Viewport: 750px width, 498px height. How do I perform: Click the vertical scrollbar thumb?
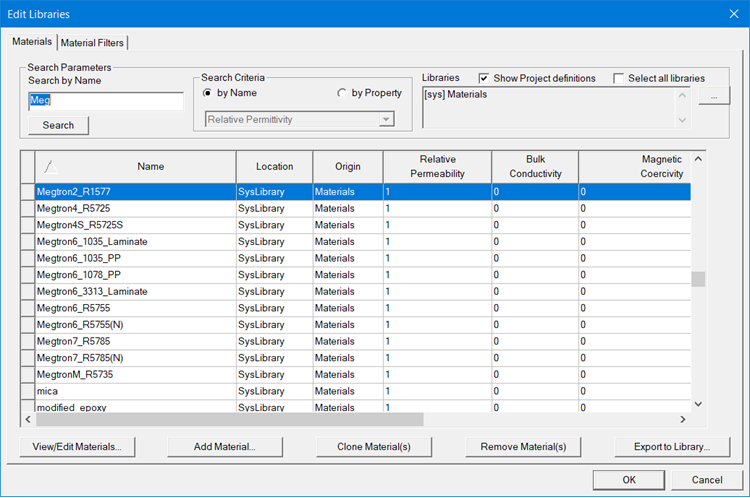tap(698, 279)
